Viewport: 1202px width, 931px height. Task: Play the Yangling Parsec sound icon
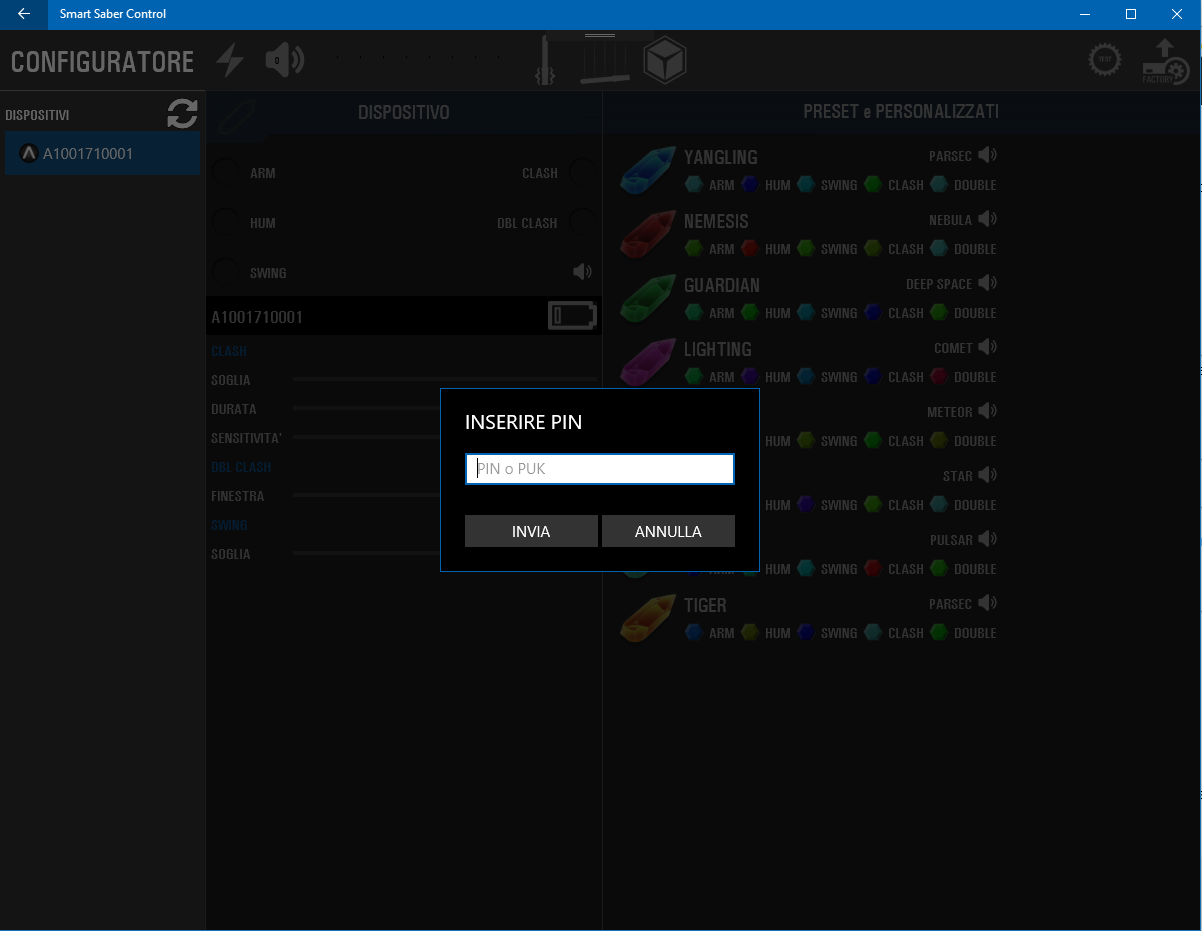click(988, 155)
